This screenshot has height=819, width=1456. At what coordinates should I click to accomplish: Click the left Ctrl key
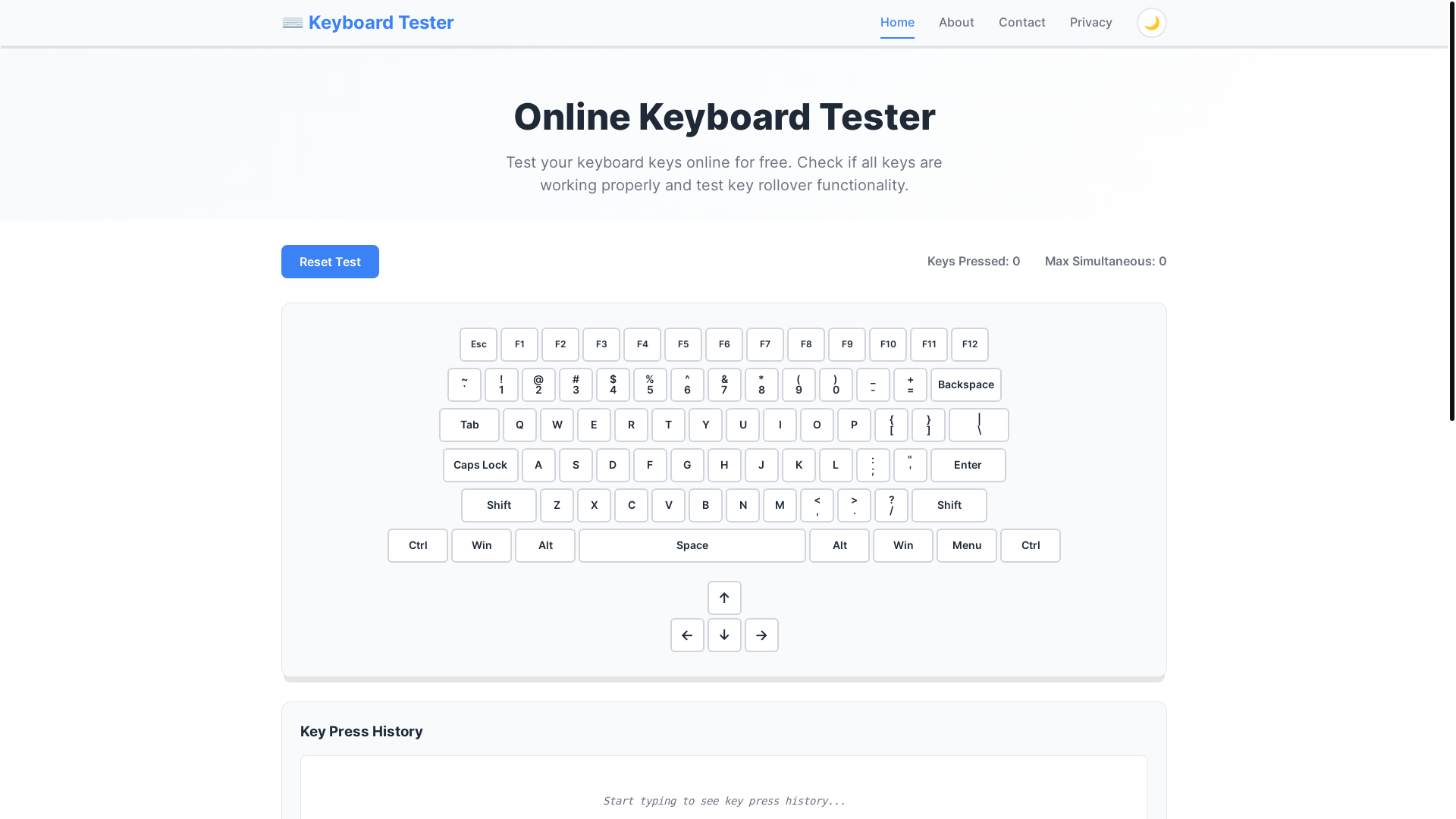point(418,545)
